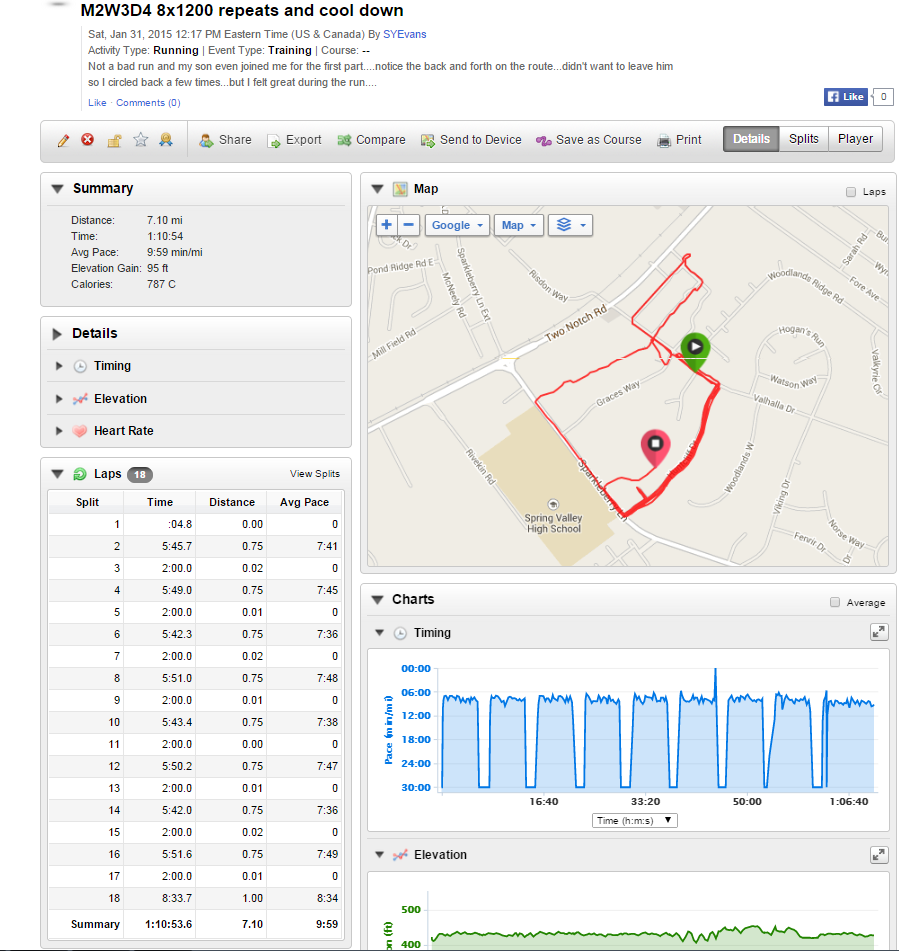
Task: Click the pencil edit activity icon
Action: coord(63,140)
